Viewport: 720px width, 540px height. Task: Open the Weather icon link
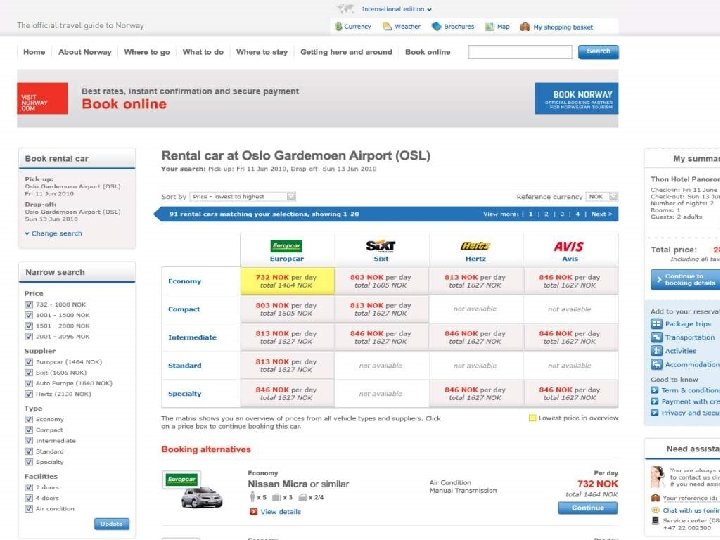pos(387,27)
